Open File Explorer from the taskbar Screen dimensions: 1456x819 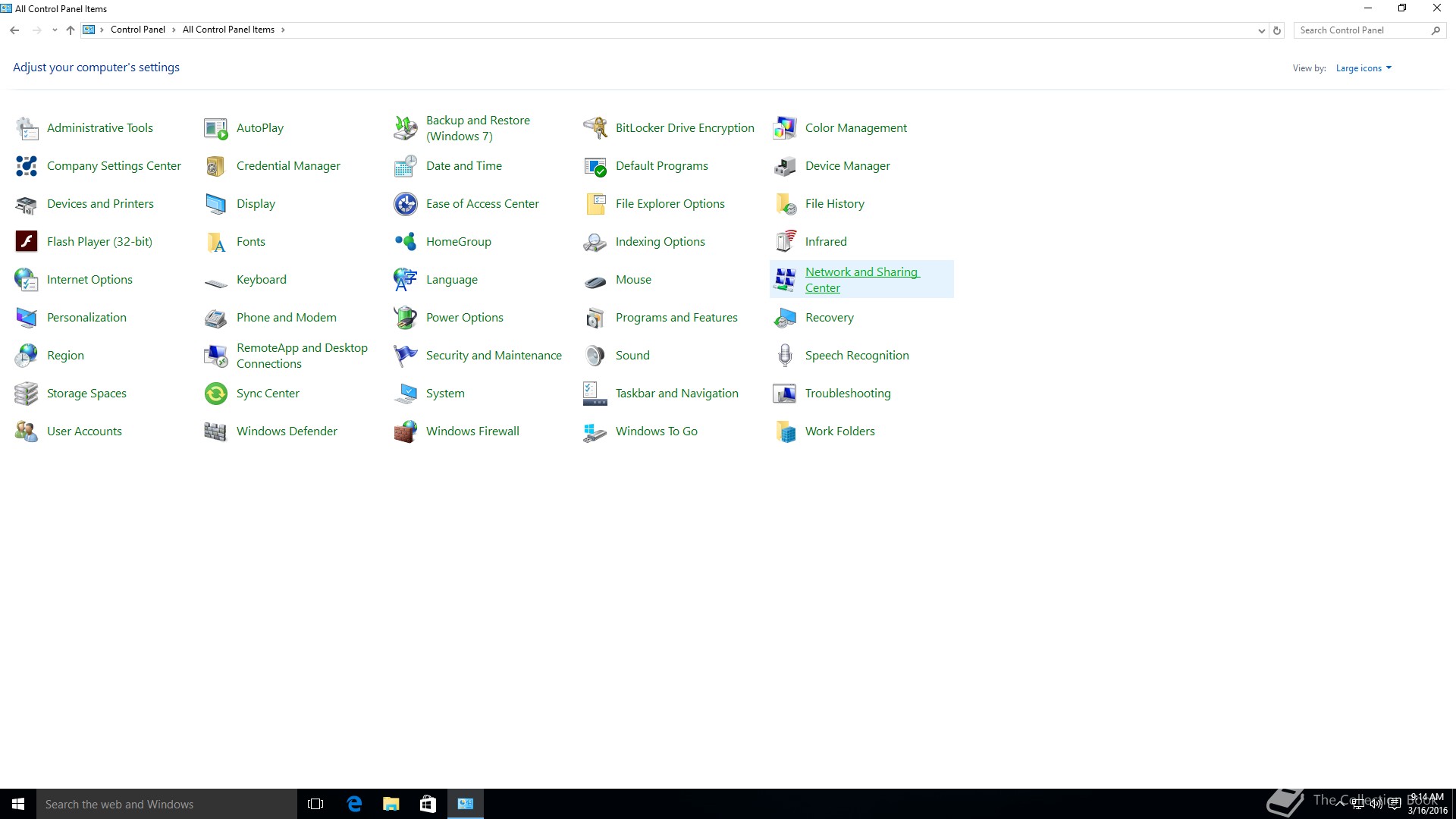pyautogui.click(x=391, y=804)
